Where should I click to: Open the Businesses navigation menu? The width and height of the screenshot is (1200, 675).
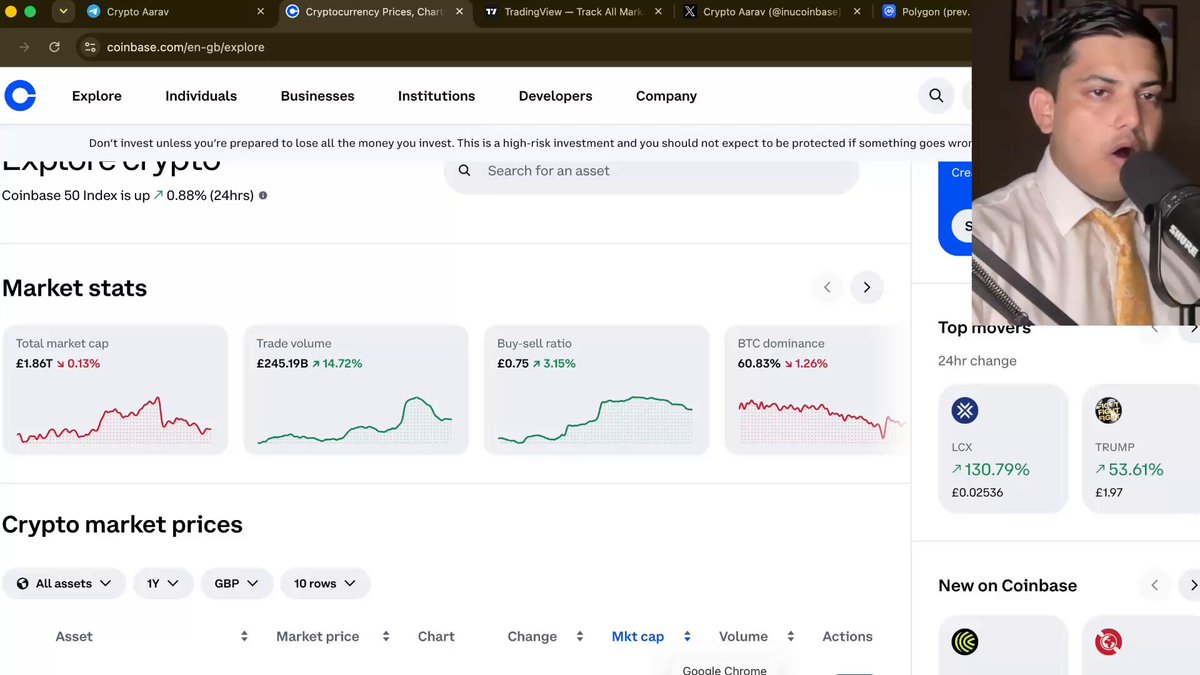pos(318,96)
